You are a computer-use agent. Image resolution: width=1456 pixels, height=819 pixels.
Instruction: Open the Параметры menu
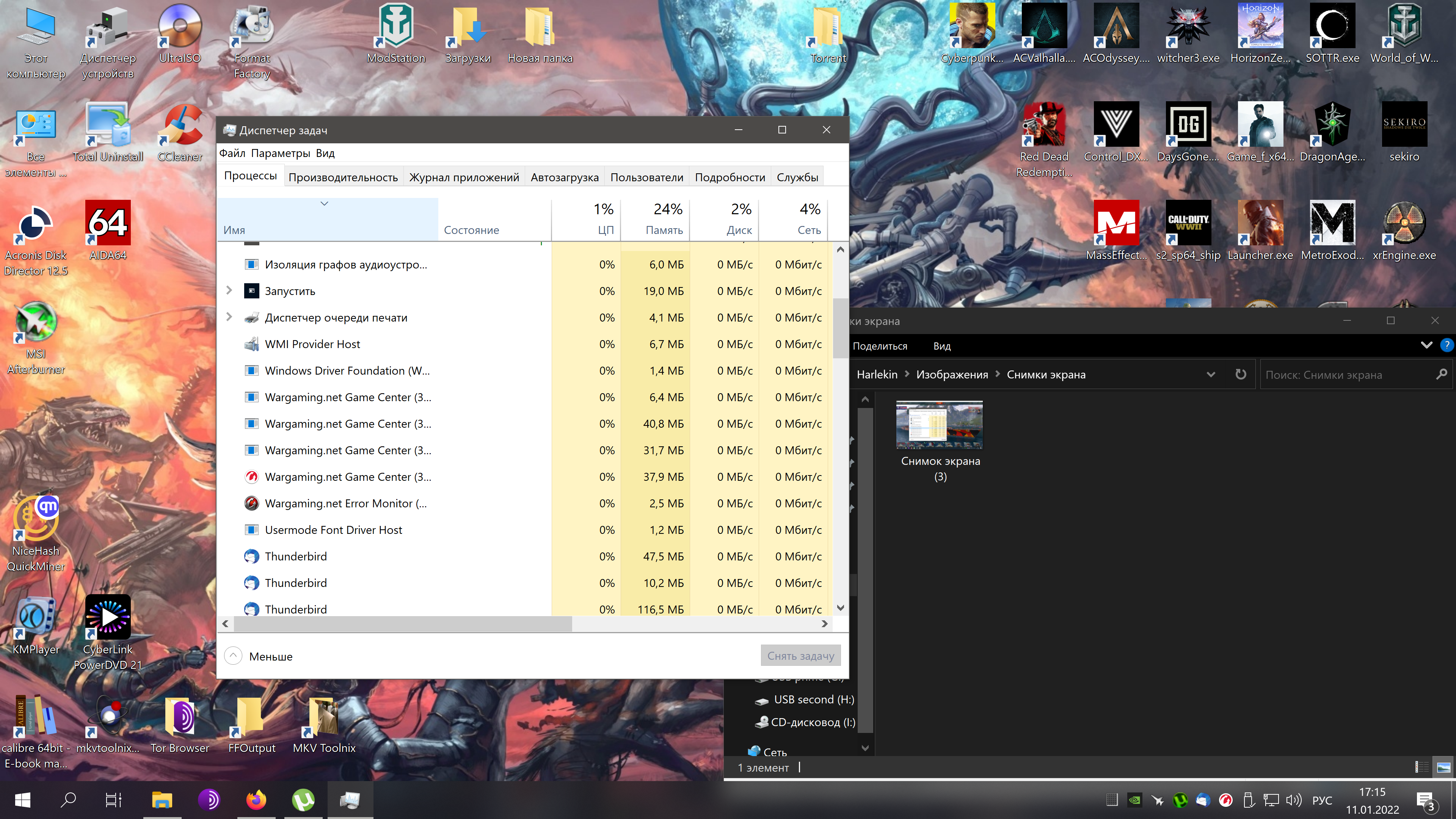(280, 153)
